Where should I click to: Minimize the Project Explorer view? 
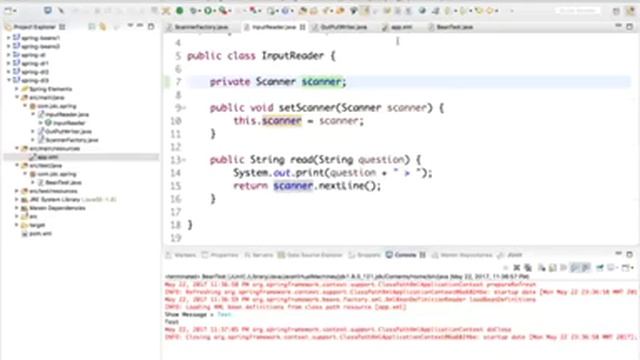coord(140,26)
